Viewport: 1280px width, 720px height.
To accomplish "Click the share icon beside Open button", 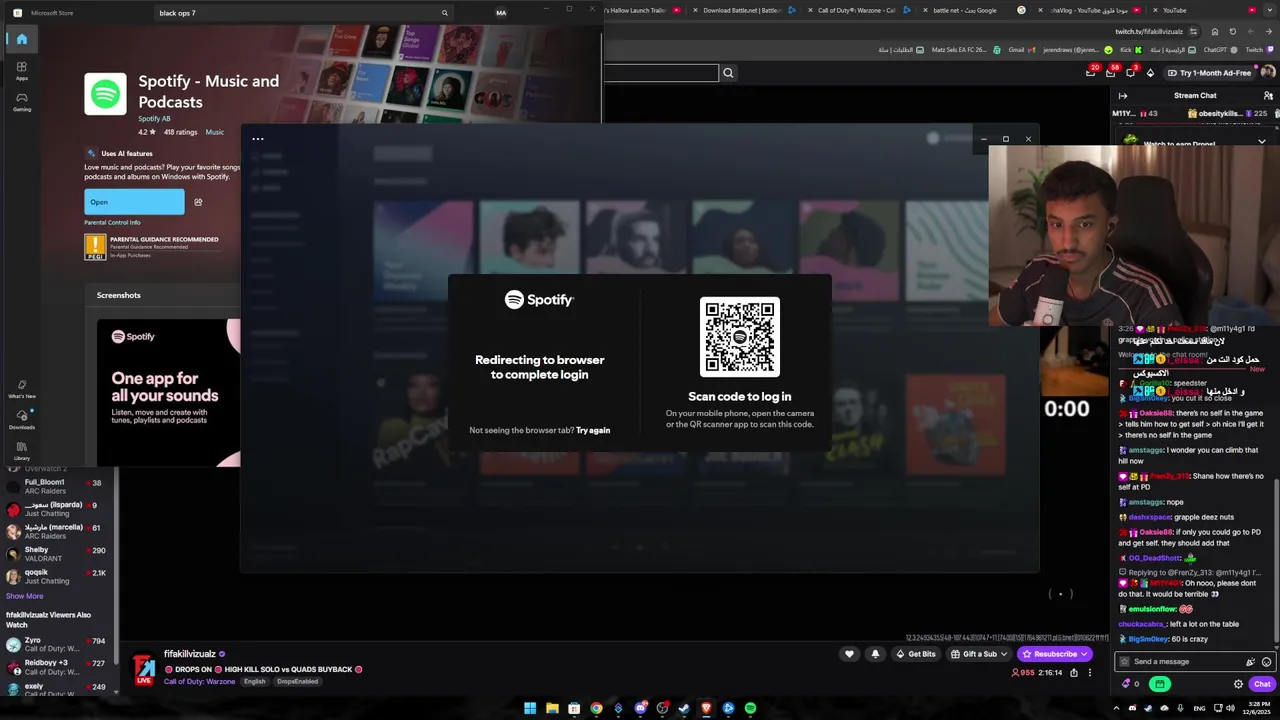I will pyautogui.click(x=198, y=202).
